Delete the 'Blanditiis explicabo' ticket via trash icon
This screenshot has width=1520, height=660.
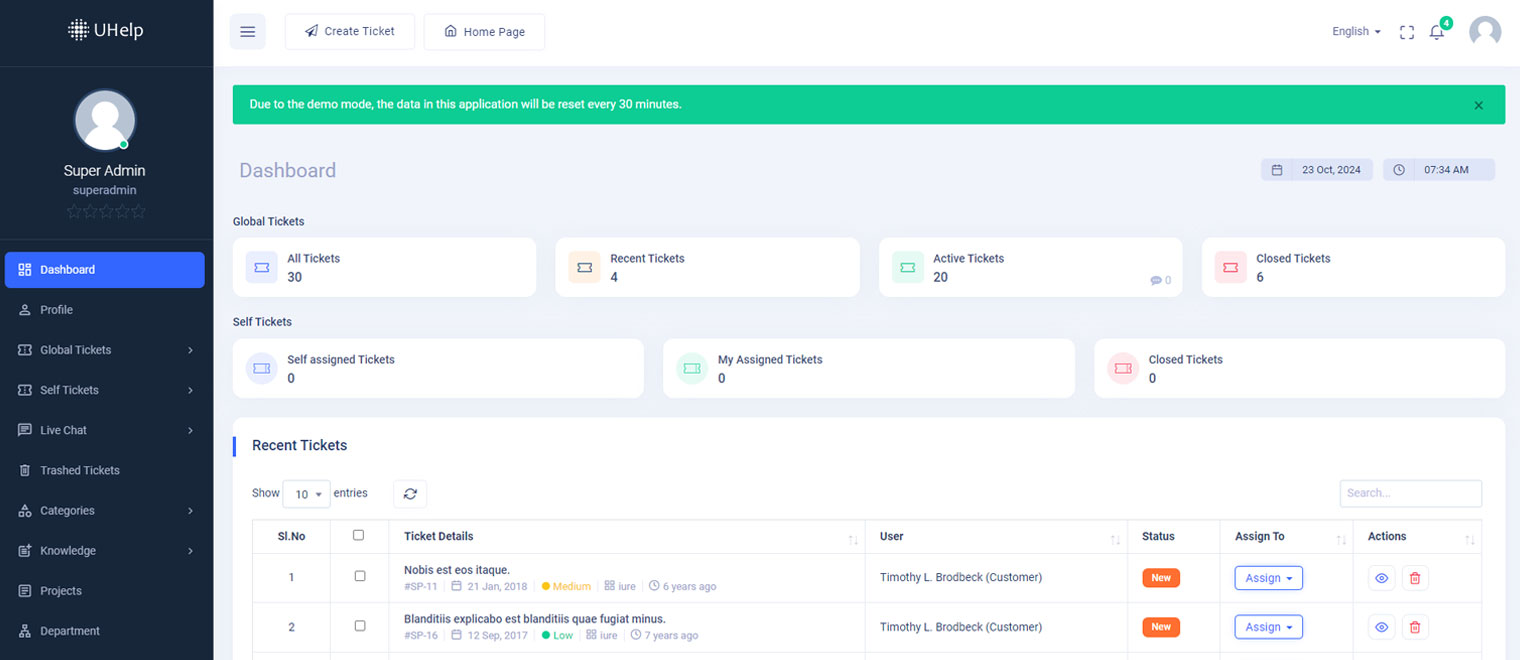pos(1415,627)
